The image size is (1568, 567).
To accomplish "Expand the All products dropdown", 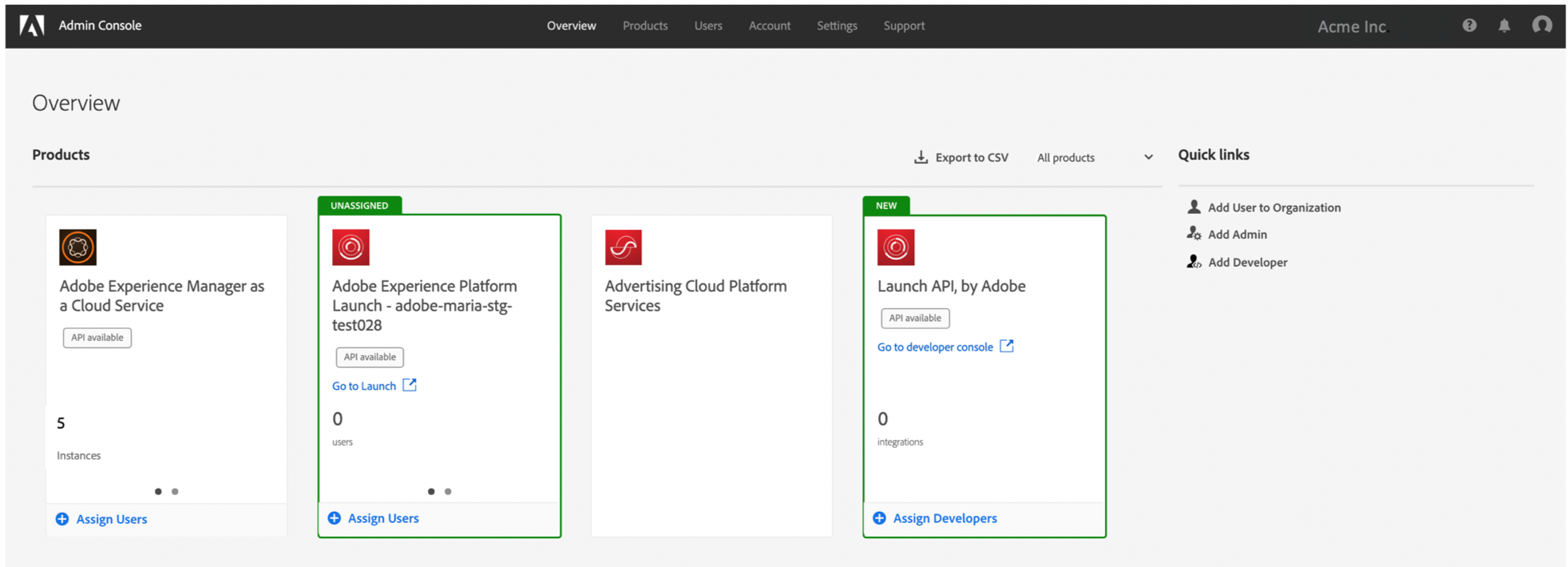I will tap(1094, 157).
